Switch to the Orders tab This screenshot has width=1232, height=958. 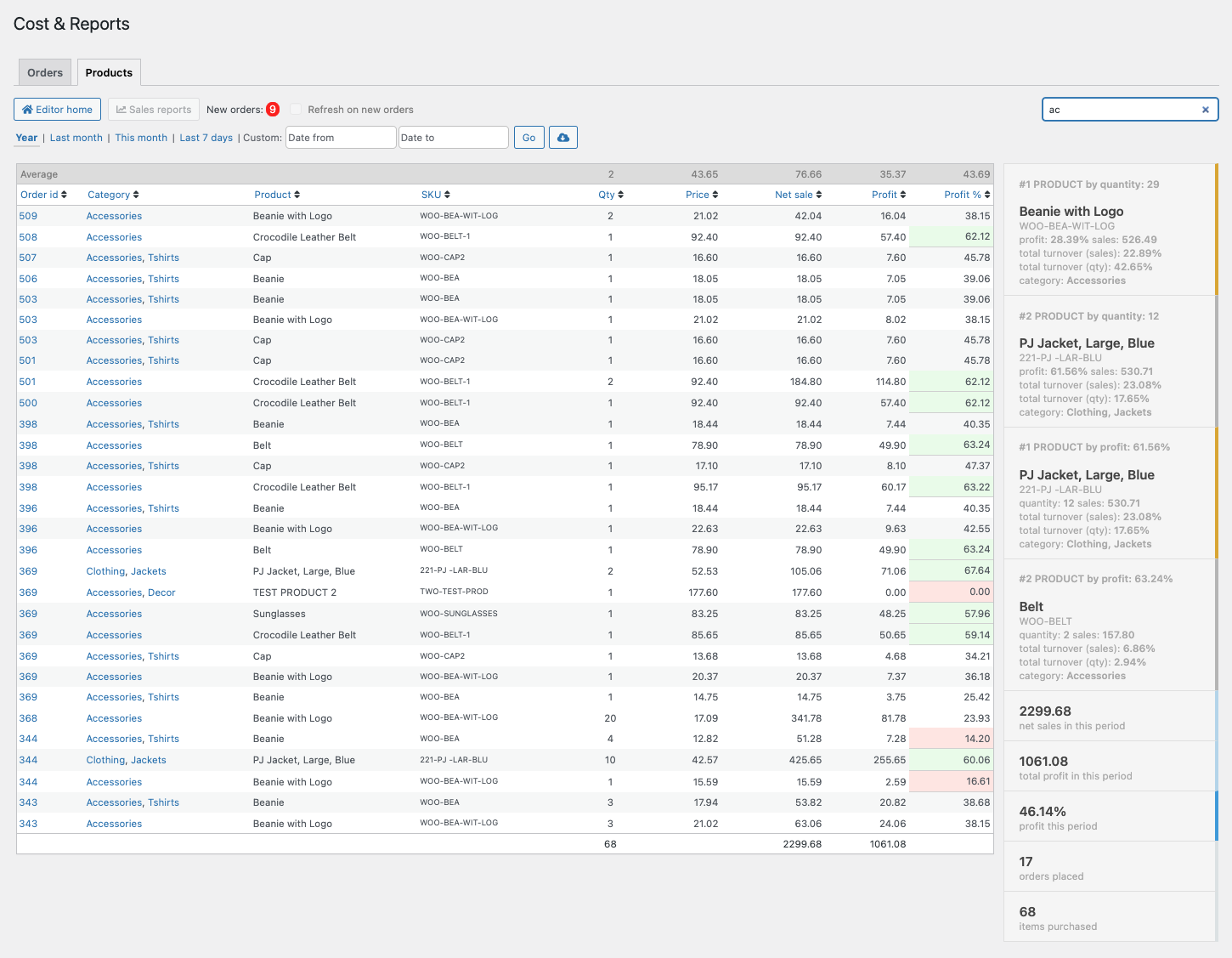[x=45, y=73]
